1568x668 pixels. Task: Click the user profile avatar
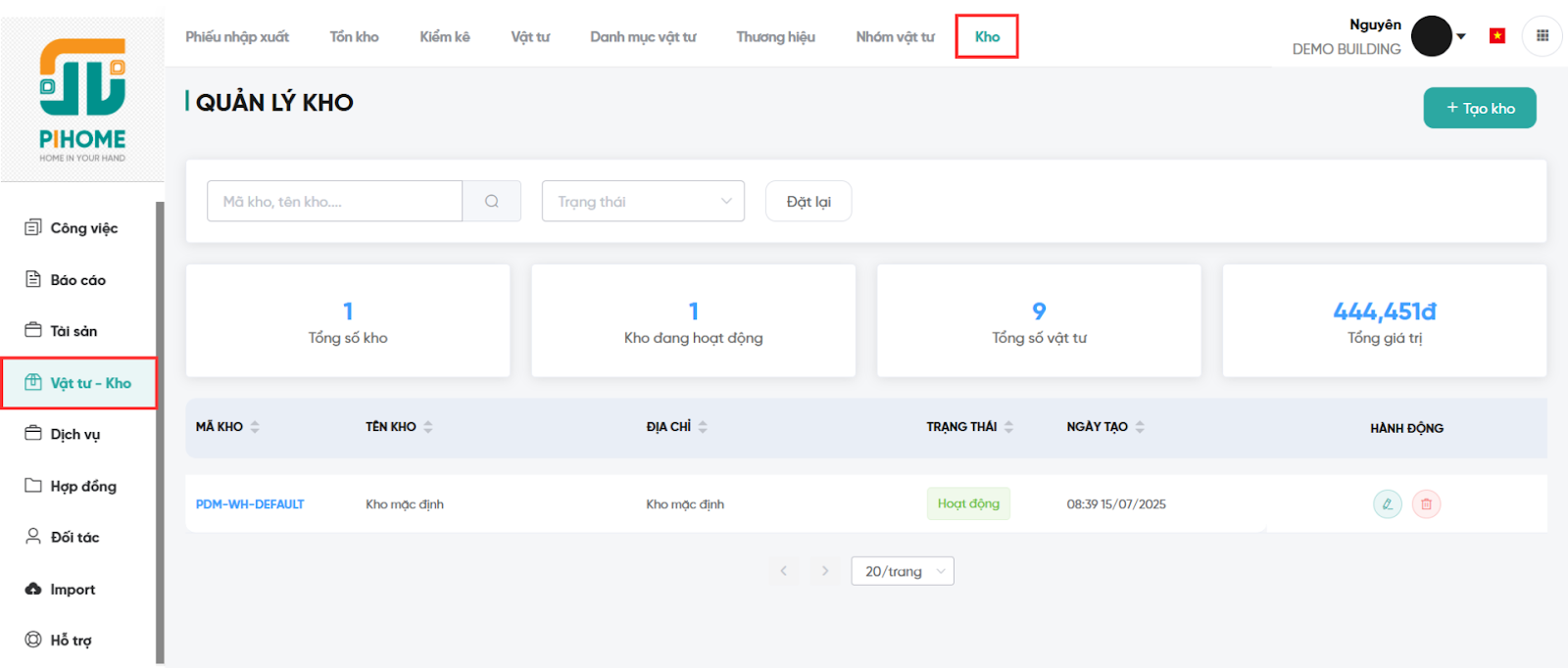pyautogui.click(x=1431, y=36)
